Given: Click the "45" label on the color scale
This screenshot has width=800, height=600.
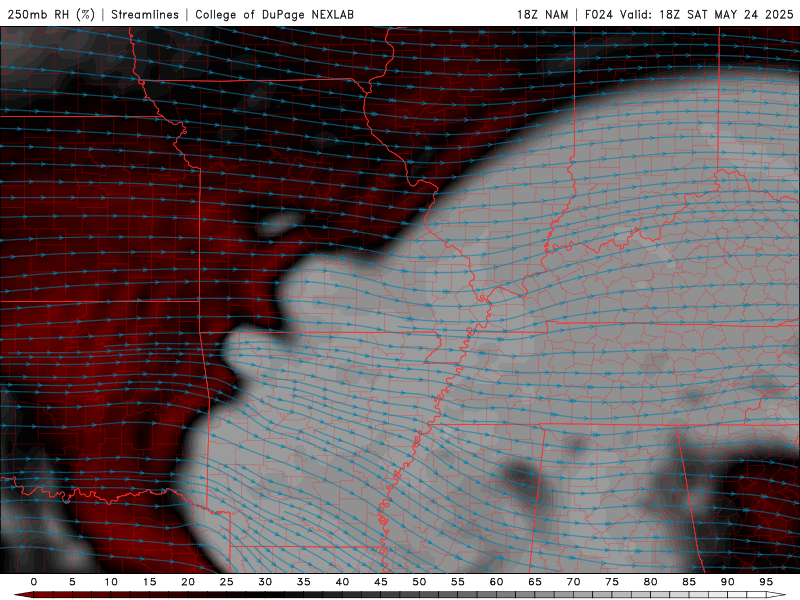Looking at the screenshot, I should pos(381,582).
